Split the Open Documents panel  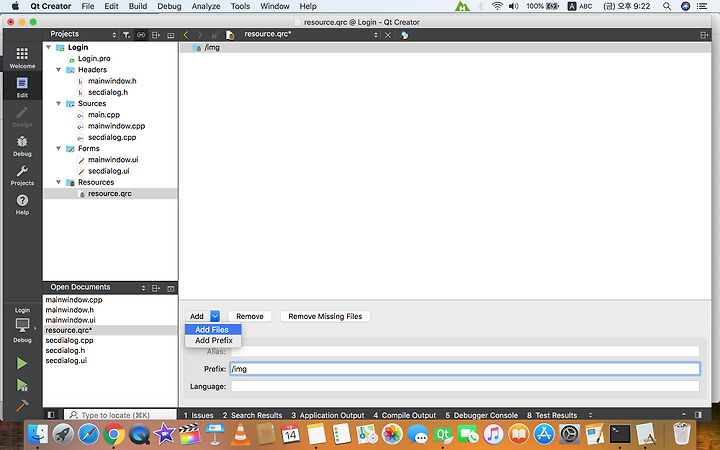(156, 288)
